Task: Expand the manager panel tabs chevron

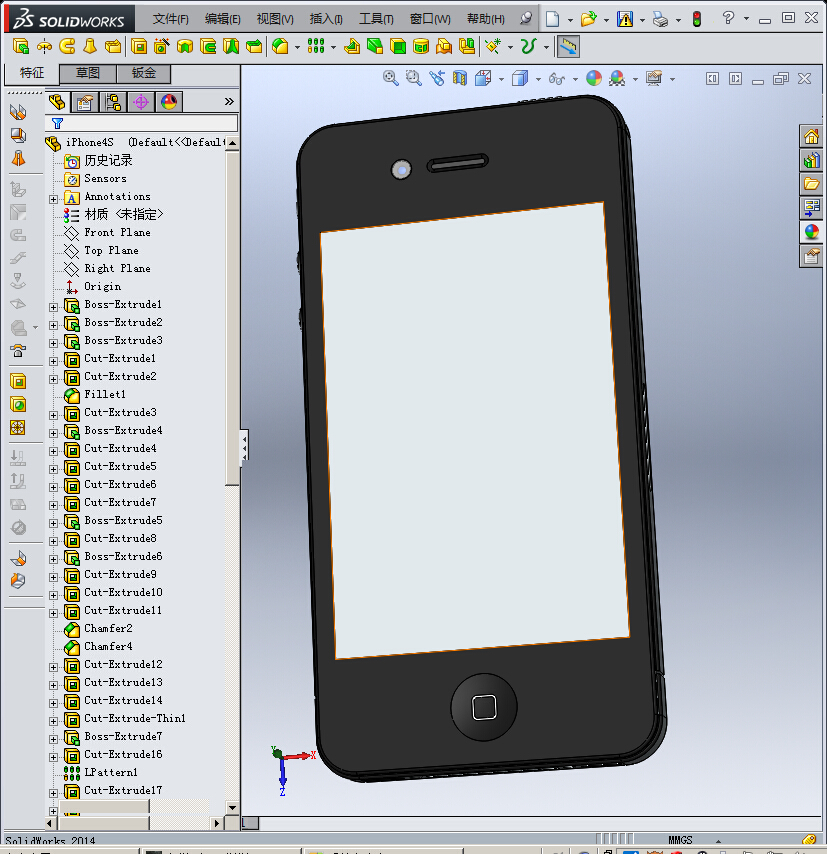Action: pyautogui.click(x=229, y=102)
